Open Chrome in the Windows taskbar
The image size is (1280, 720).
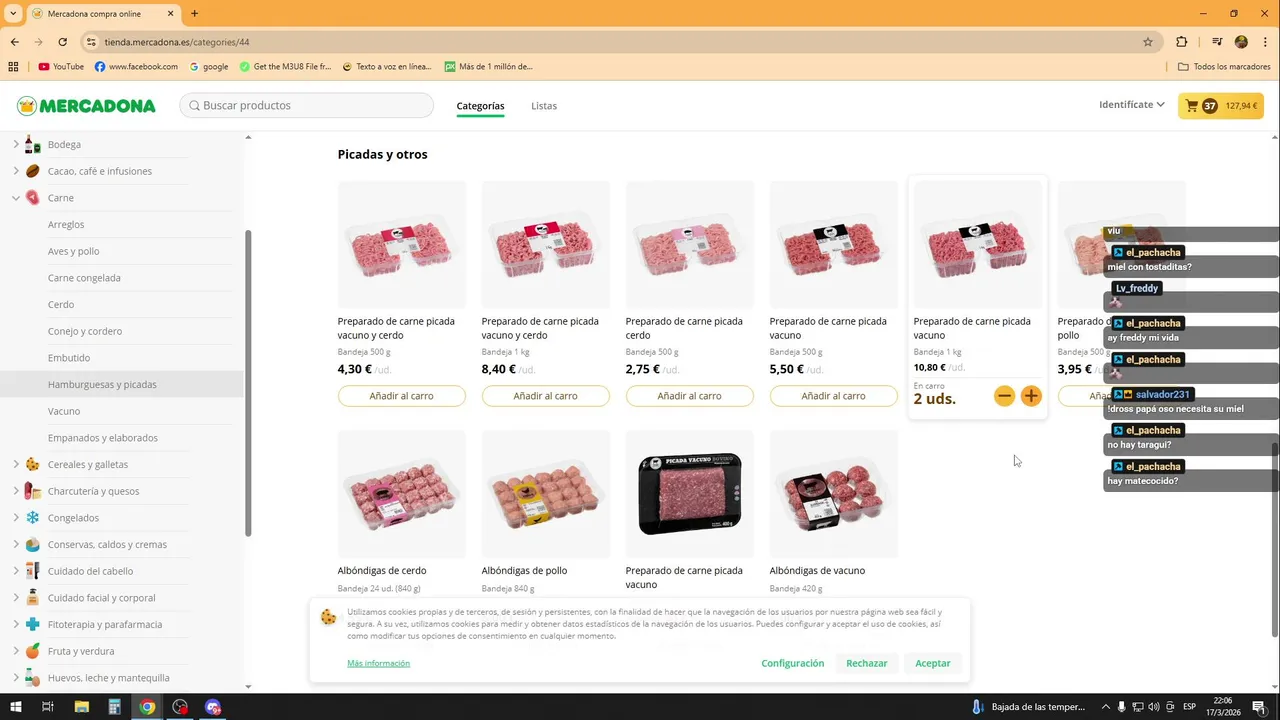click(x=147, y=707)
